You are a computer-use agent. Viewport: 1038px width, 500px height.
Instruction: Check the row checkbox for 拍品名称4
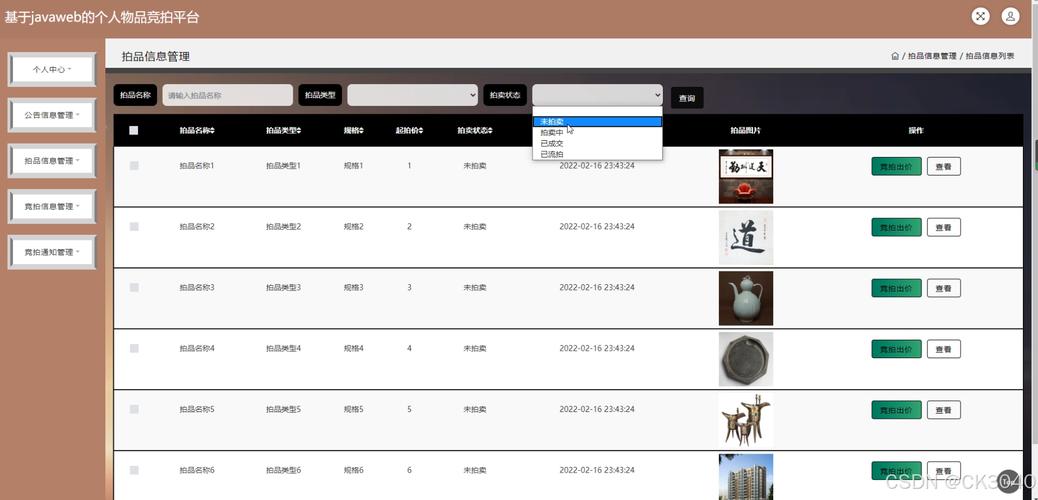pos(134,348)
